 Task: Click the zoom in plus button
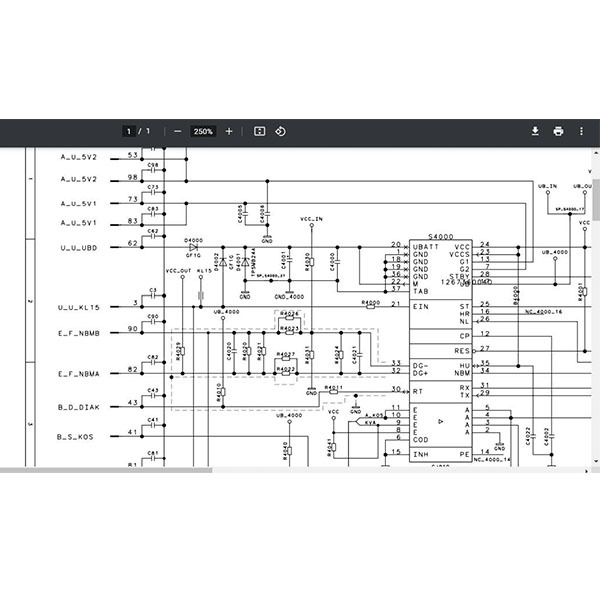tap(229, 132)
